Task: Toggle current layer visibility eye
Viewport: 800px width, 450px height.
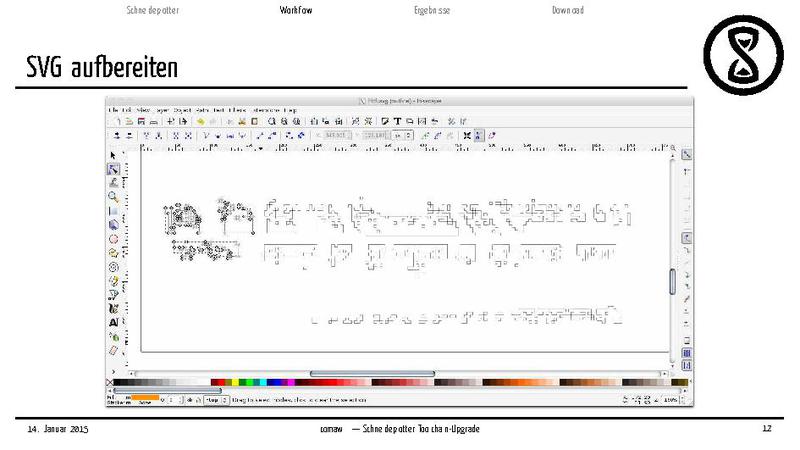Action: point(190,401)
